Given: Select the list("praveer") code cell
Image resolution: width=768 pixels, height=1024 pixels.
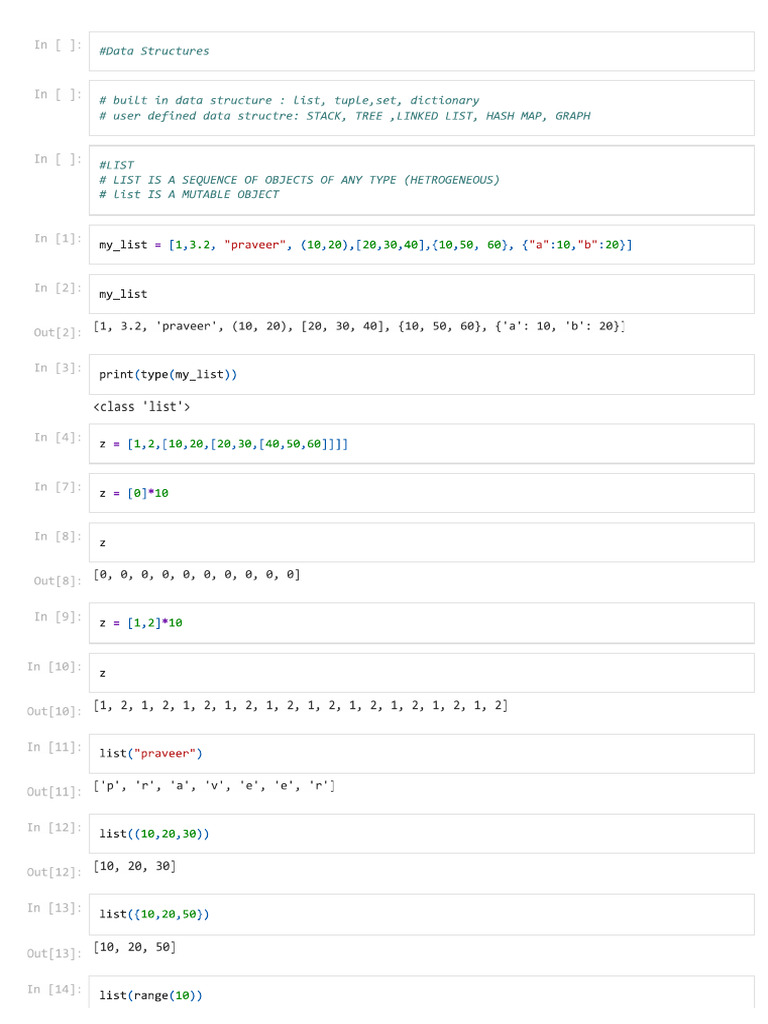Looking at the screenshot, I should 421,753.
